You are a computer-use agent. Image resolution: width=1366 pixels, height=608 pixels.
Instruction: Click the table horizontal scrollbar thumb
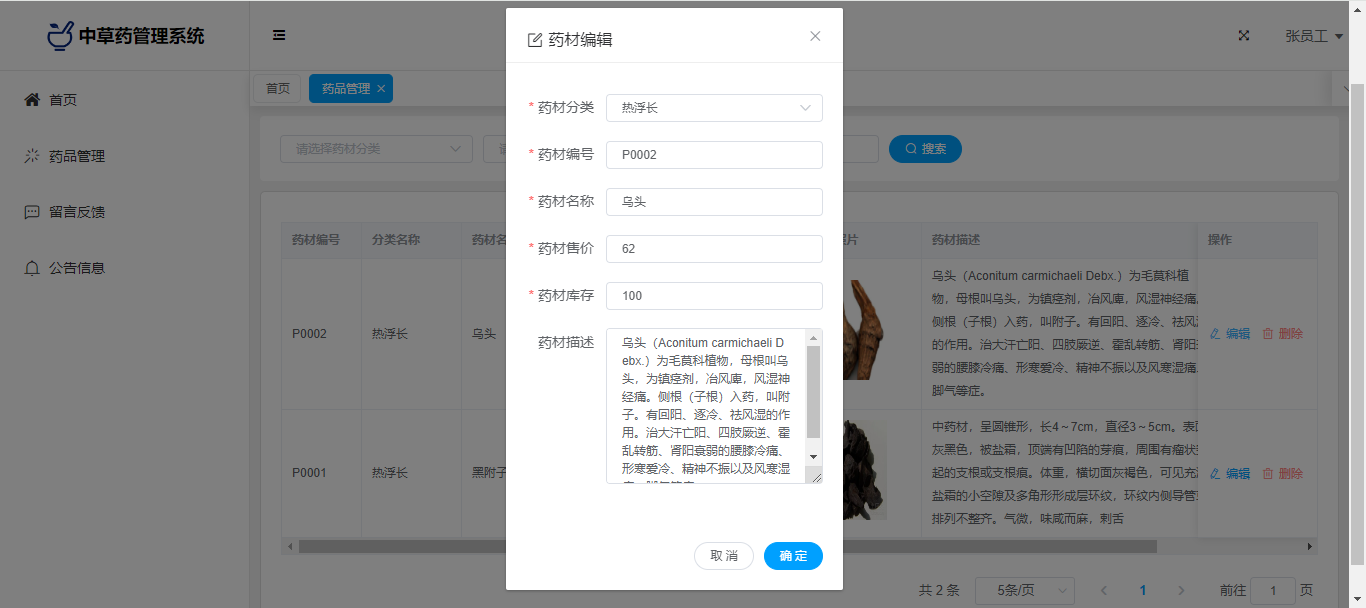tap(727, 547)
